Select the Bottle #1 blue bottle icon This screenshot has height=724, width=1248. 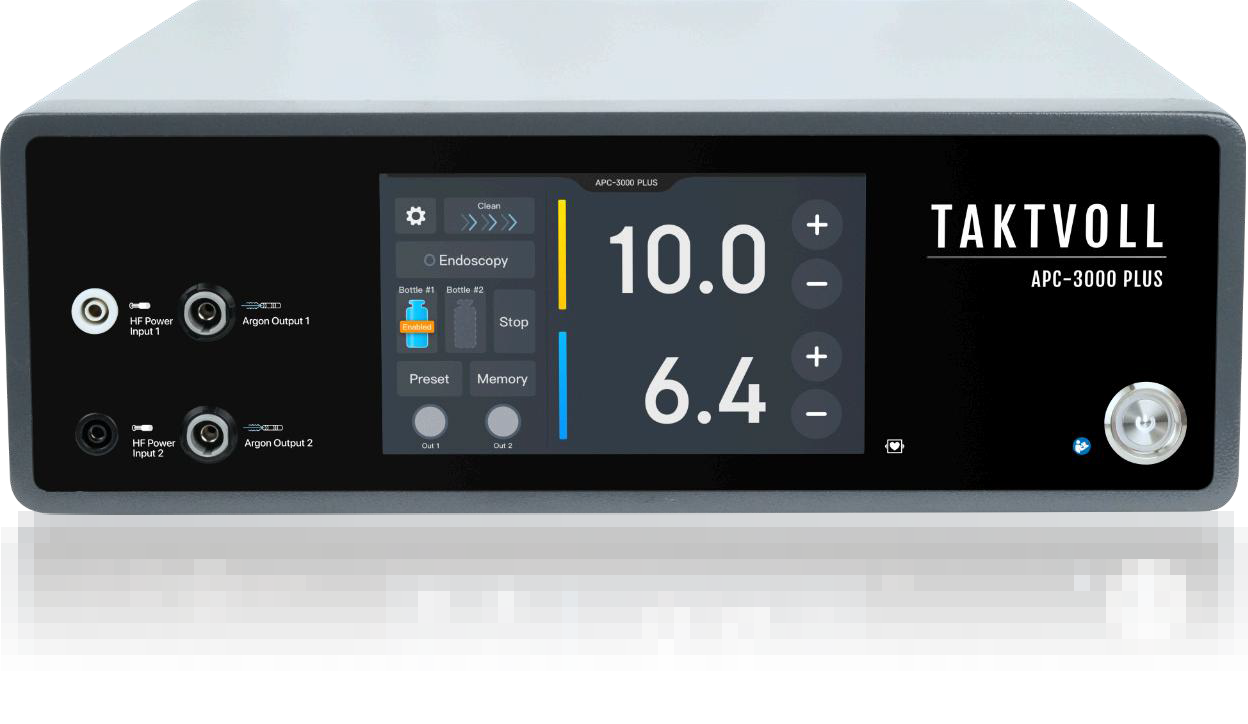pyautogui.click(x=416, y=325)
